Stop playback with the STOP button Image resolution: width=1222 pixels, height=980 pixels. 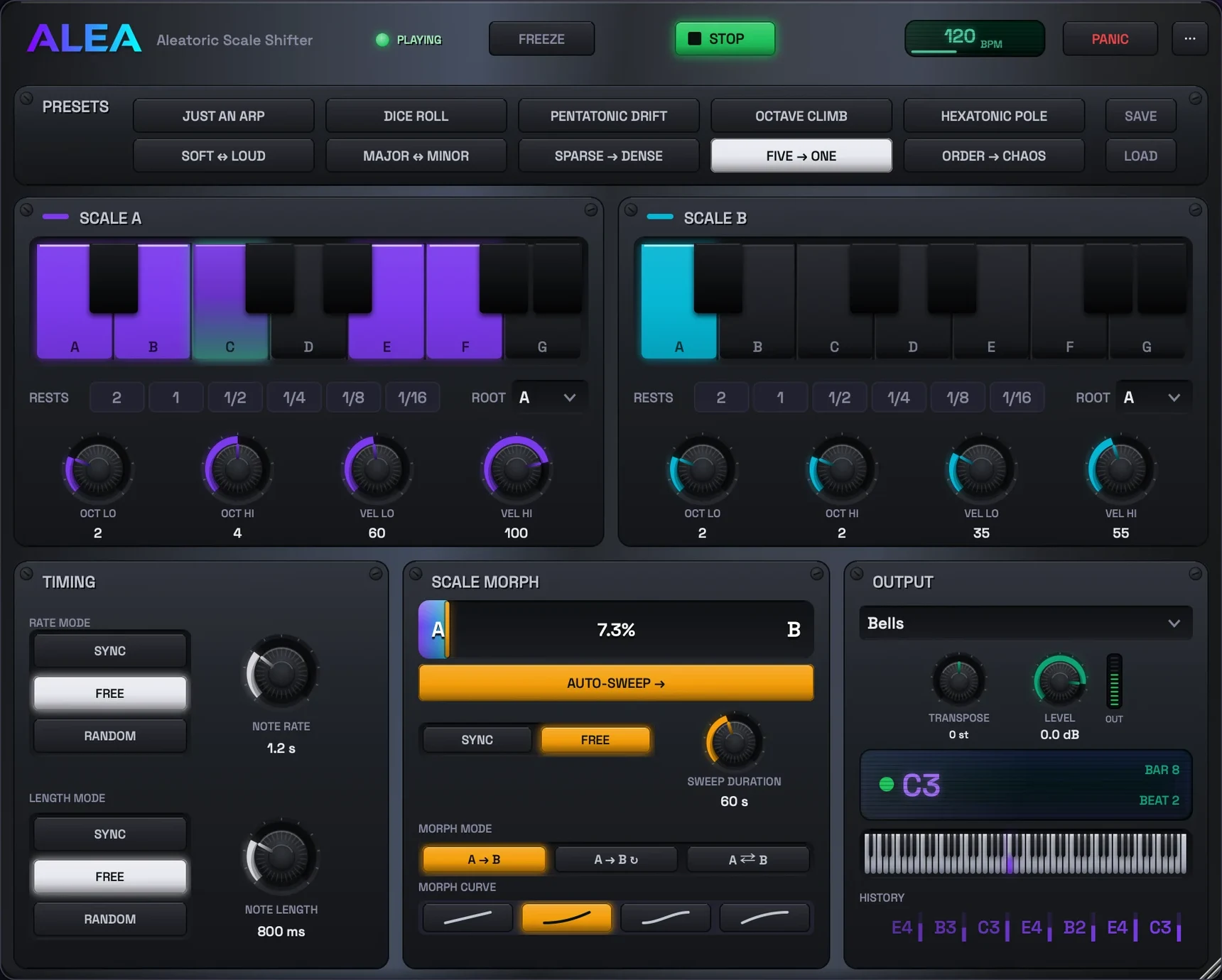725,38
